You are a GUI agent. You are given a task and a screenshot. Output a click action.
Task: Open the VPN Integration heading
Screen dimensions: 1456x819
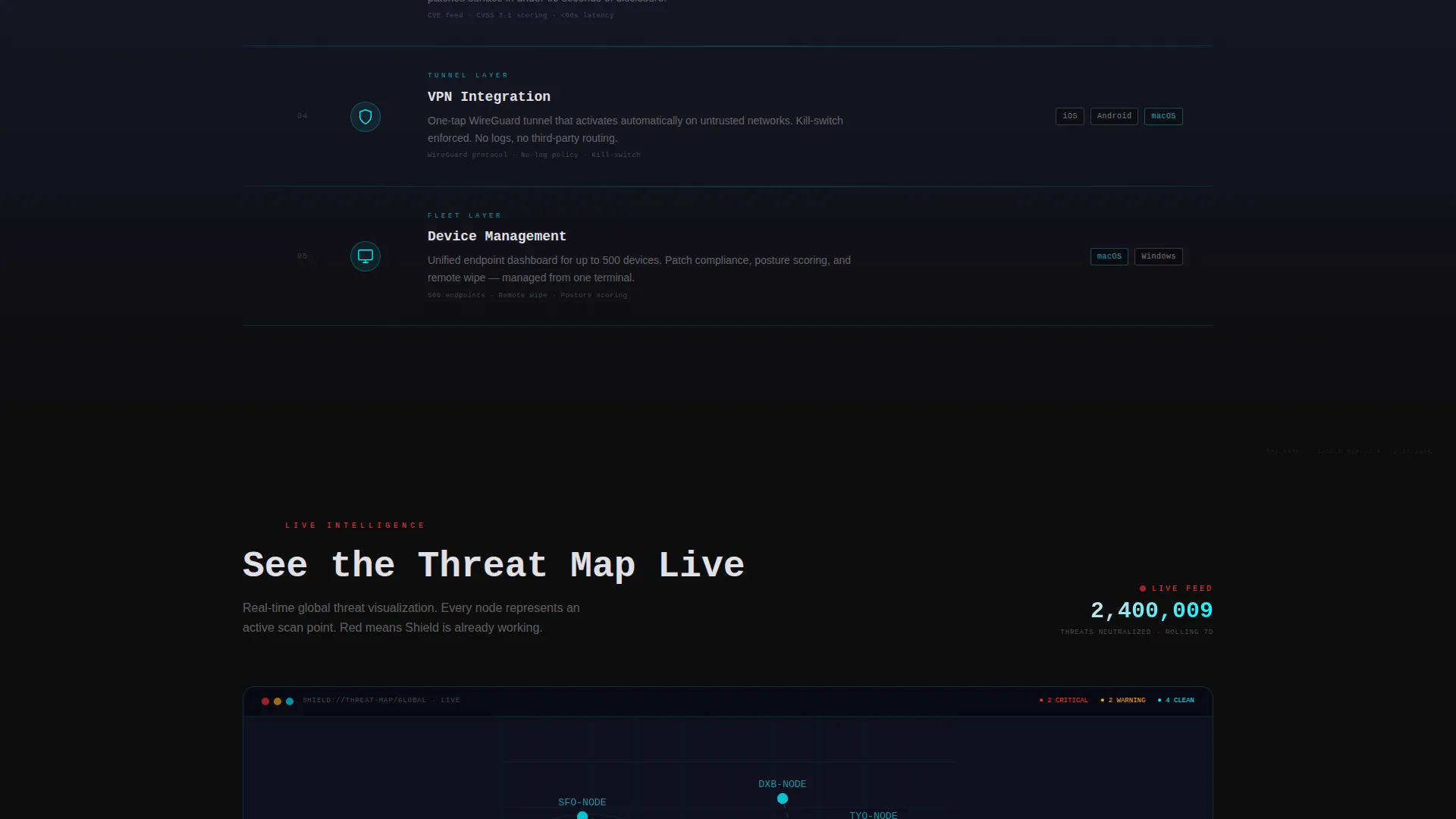pyautogui.click(x=489, y=96)
